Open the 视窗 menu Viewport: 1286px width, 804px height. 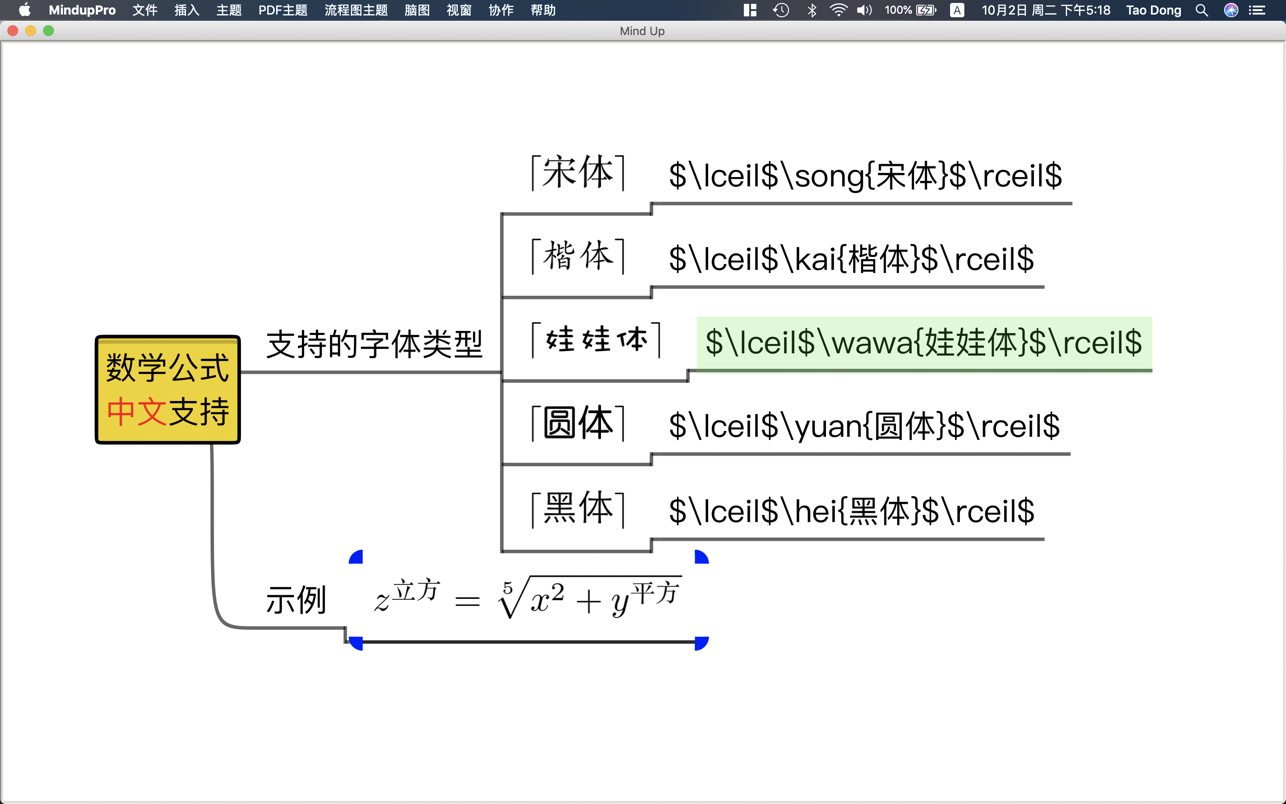[x=459, y=10]
